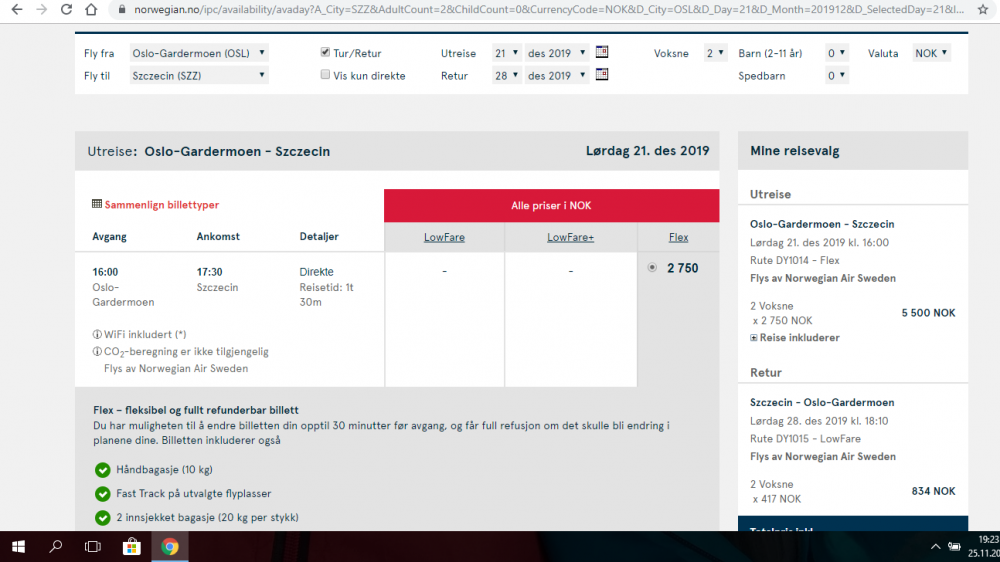Image resolution: width=1000 pixels, height=562 pixels.
Task: Open the Windows Start menu
Action: point(18,547)
